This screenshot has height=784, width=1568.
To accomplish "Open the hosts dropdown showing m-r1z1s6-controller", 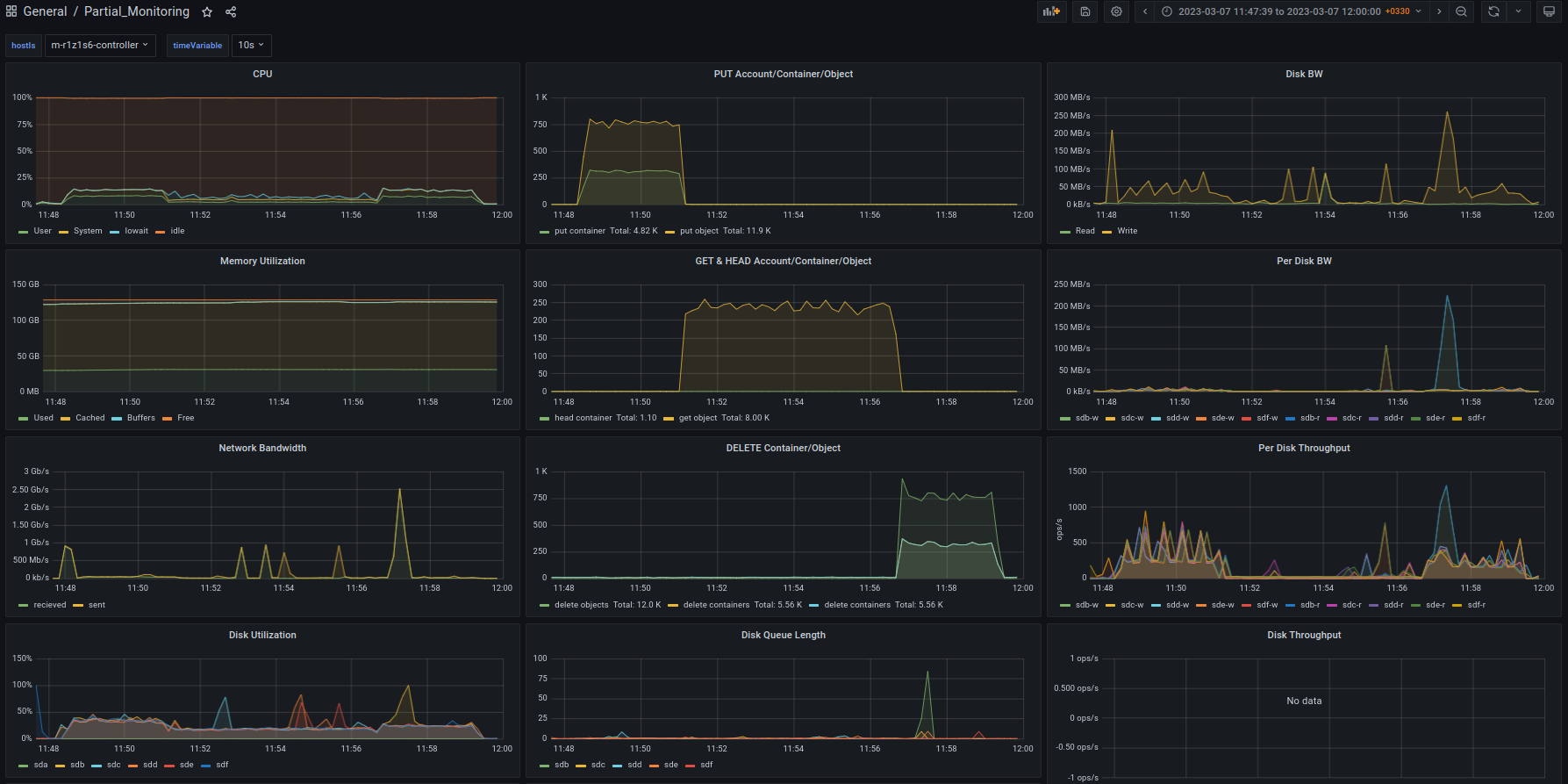I will (x=99, y=45).
